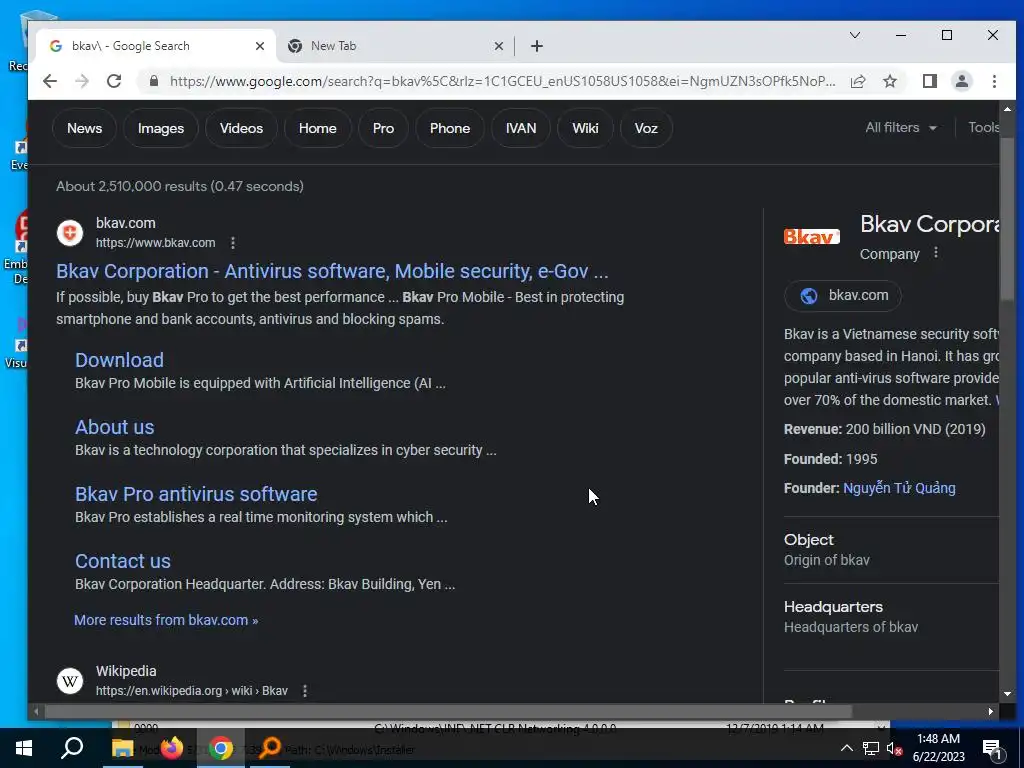The width and height of the screenshot is (1024, 768).
Task: Show hidden system tray icons
Action: coord(846,748)
